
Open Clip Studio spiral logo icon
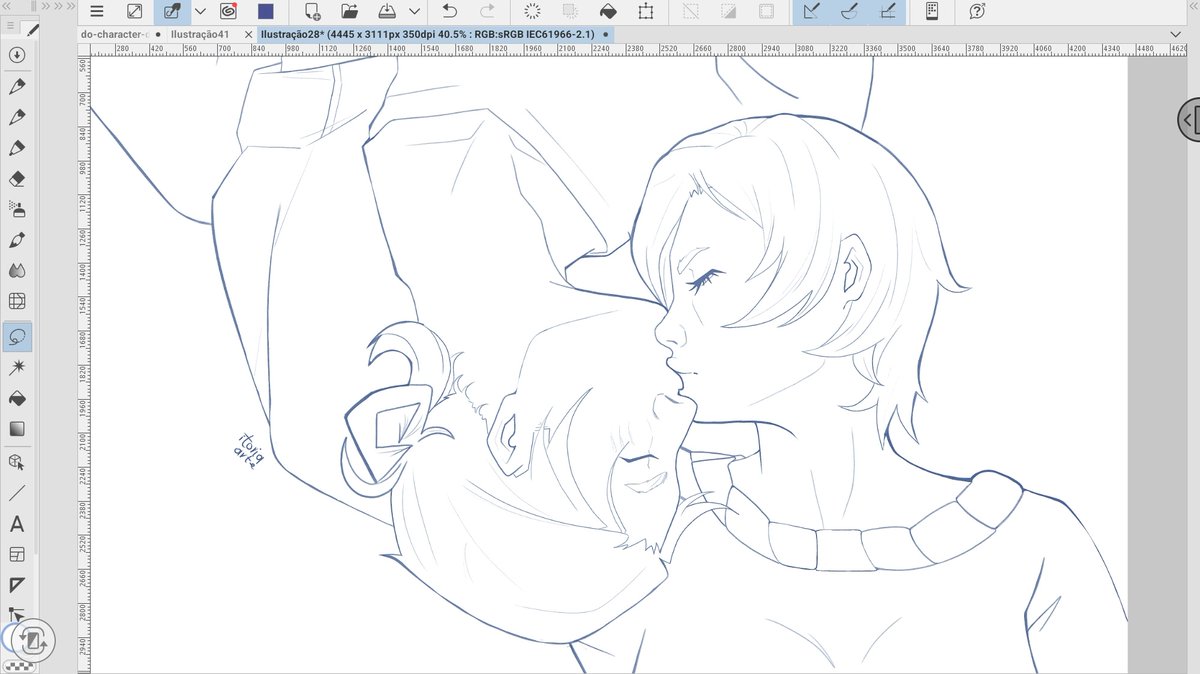point(228,11)
